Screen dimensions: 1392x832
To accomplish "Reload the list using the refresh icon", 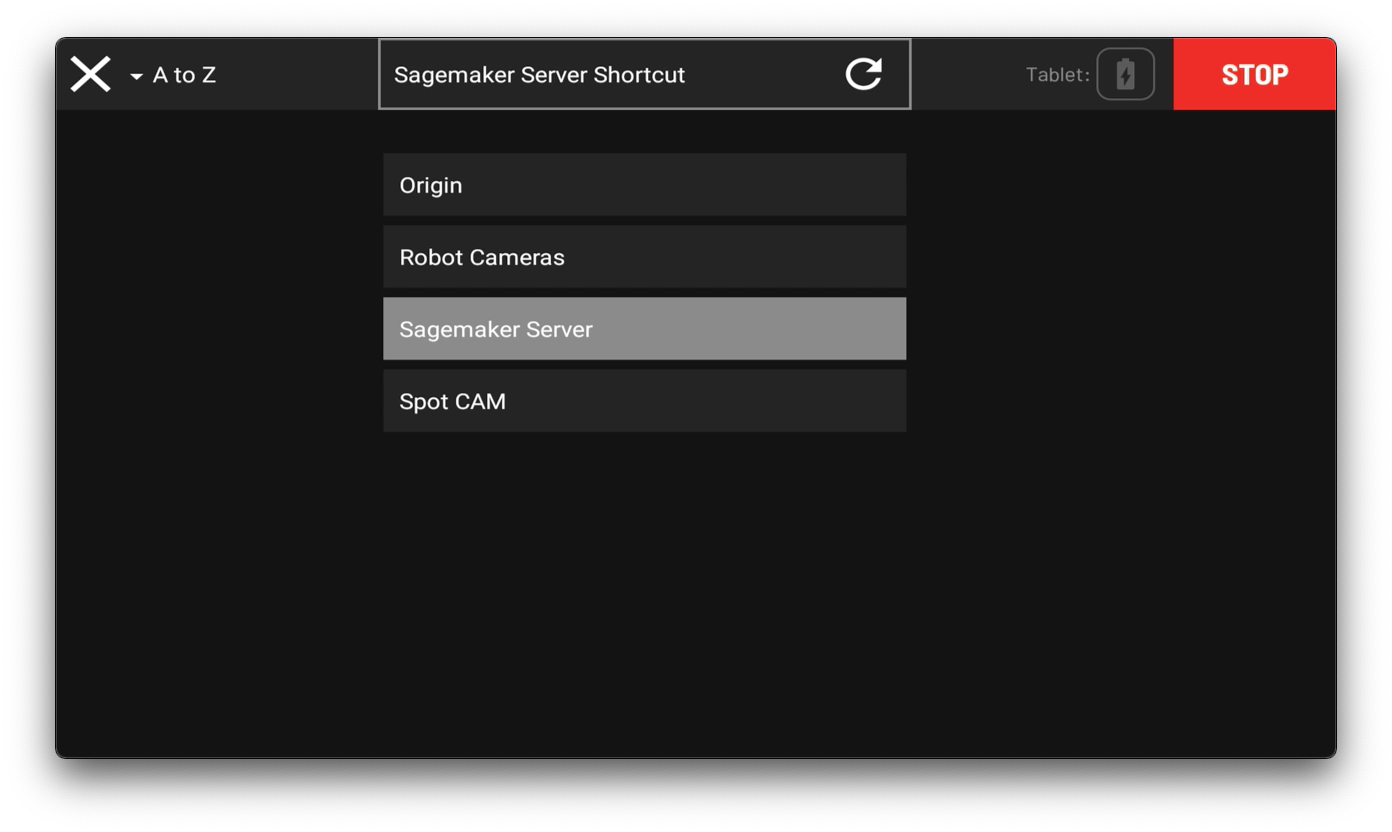I will pos(864,74).
